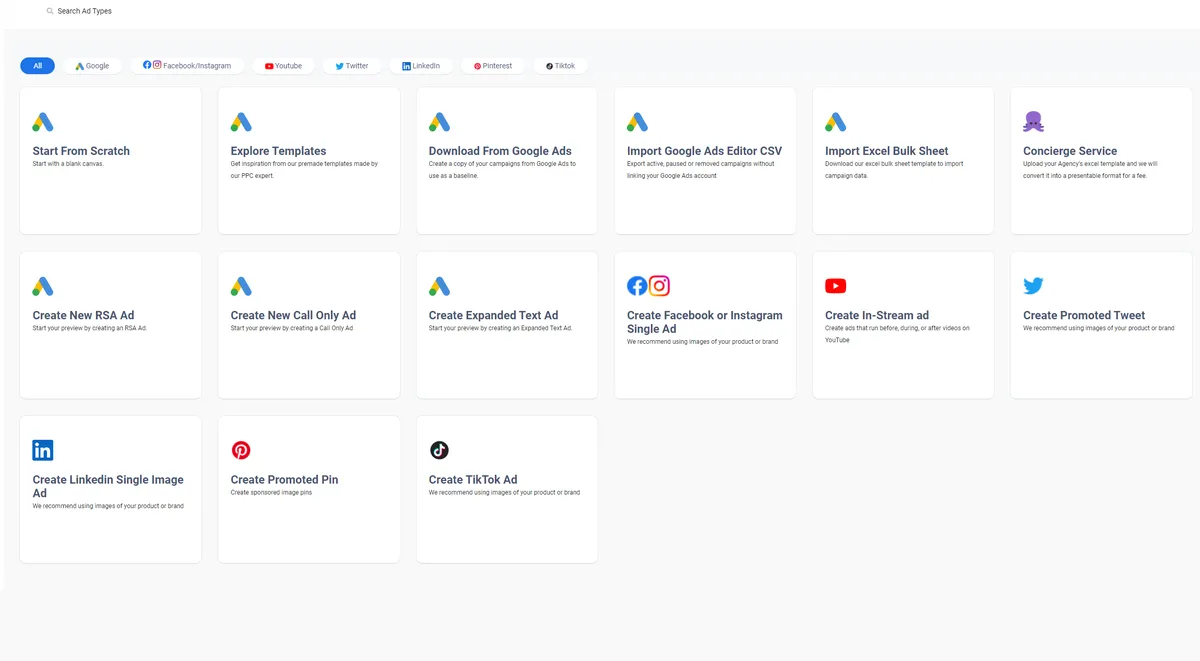Click the Google Ads icon on Import Excel Bulk Sheet card
Screen dimensions: 1200x661
(835, 122)
